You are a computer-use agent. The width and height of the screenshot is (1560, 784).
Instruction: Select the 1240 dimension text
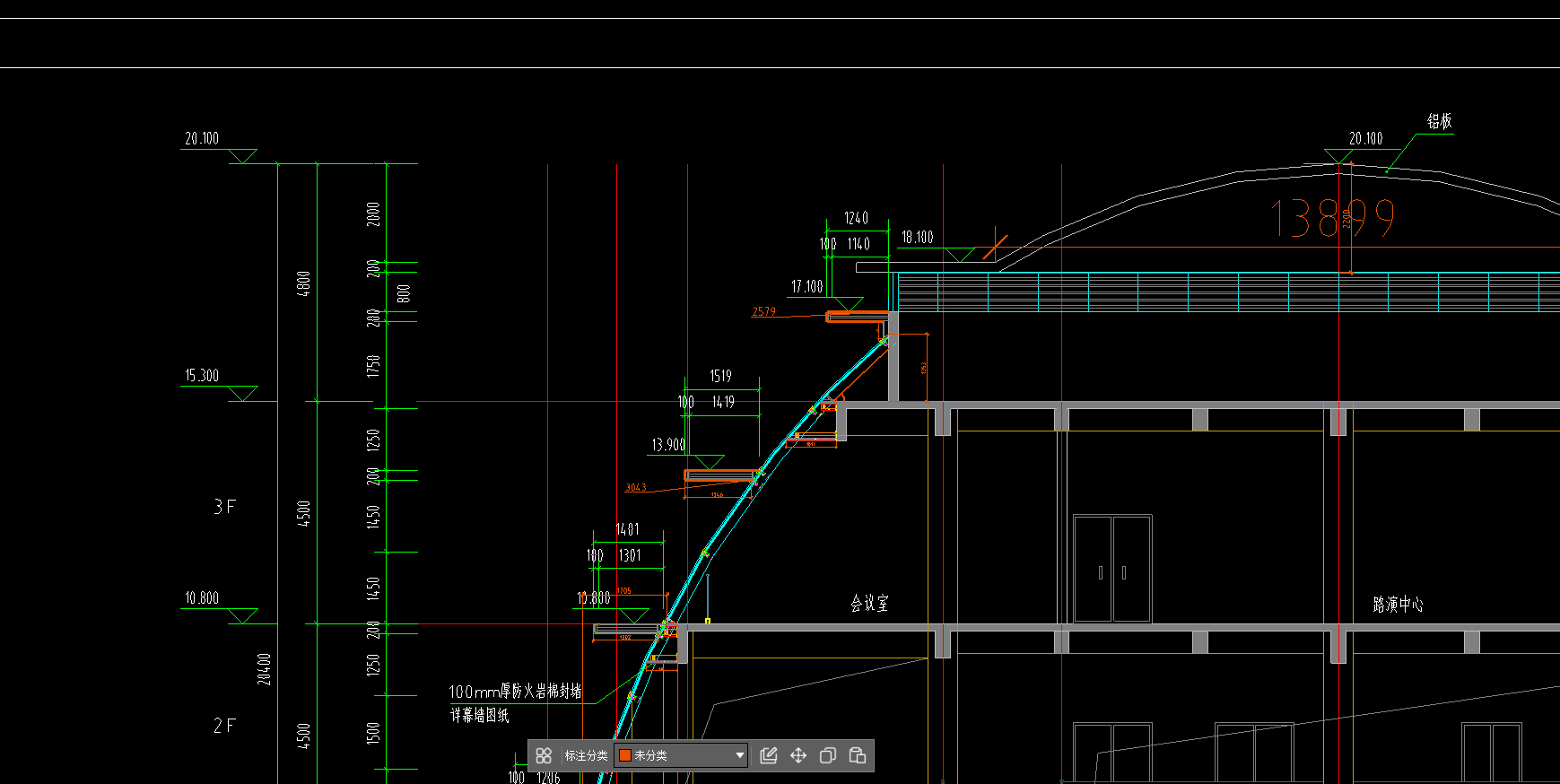pos(856,218)
